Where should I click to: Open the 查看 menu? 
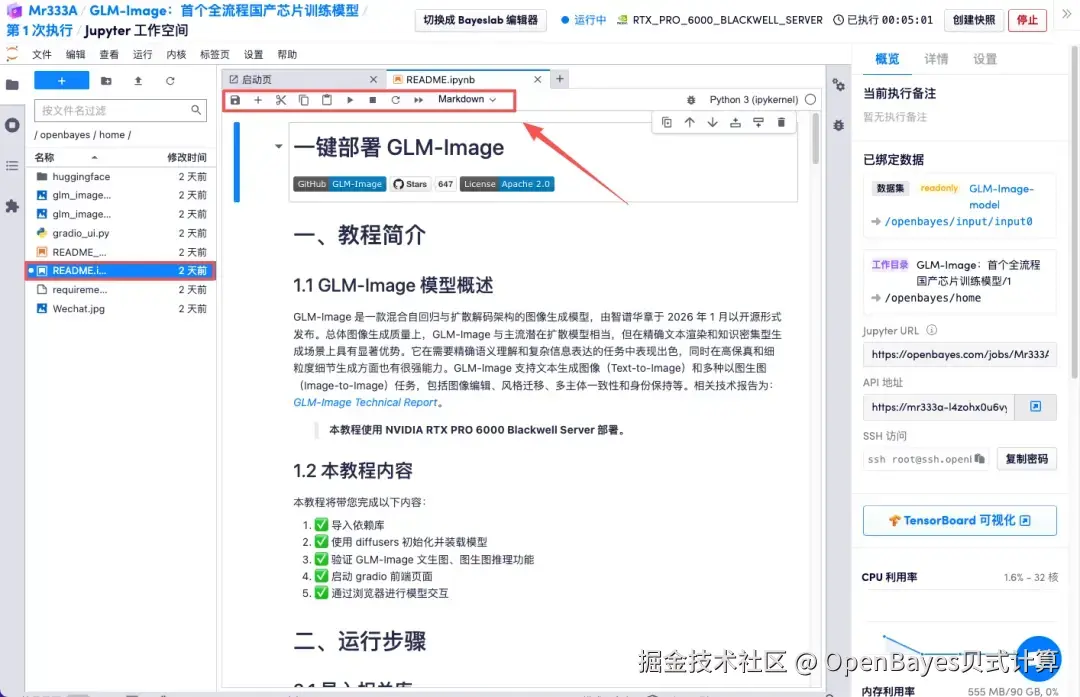pos(109,54)
